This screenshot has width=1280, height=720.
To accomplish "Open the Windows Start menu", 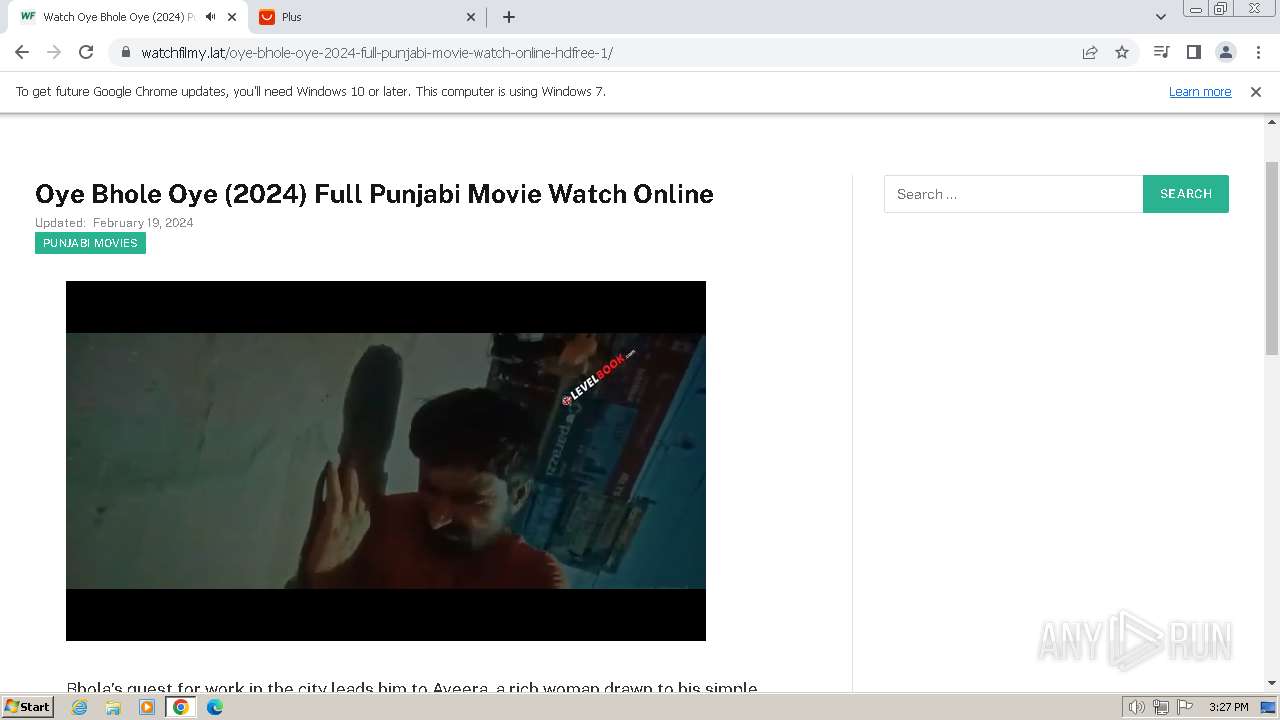I will (x=27, y=707).
